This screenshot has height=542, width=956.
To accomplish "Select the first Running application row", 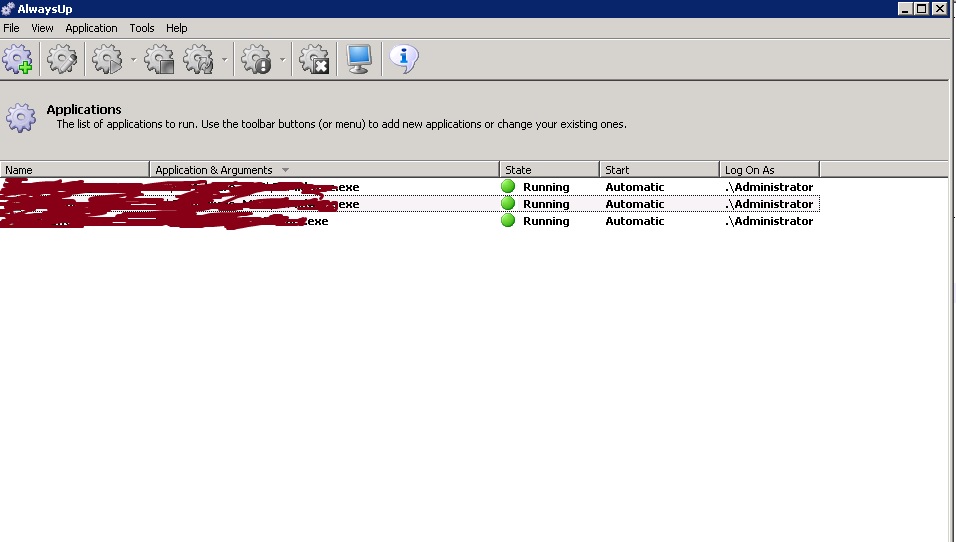I will (546, 187).
